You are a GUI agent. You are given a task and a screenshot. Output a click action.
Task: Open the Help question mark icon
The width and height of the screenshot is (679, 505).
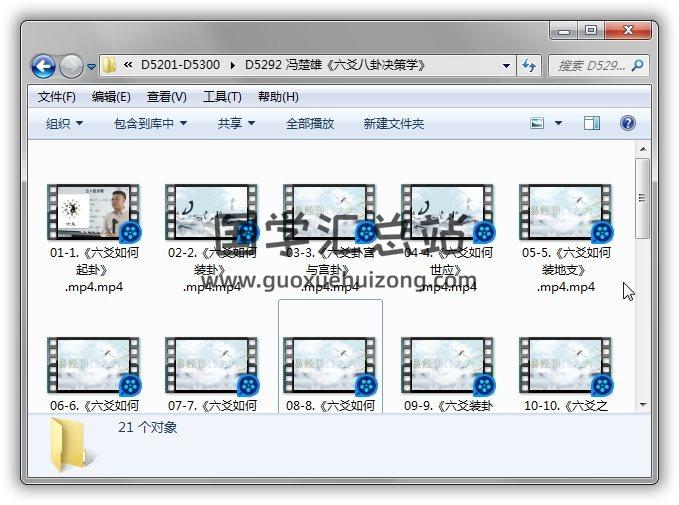click(628, 124)
